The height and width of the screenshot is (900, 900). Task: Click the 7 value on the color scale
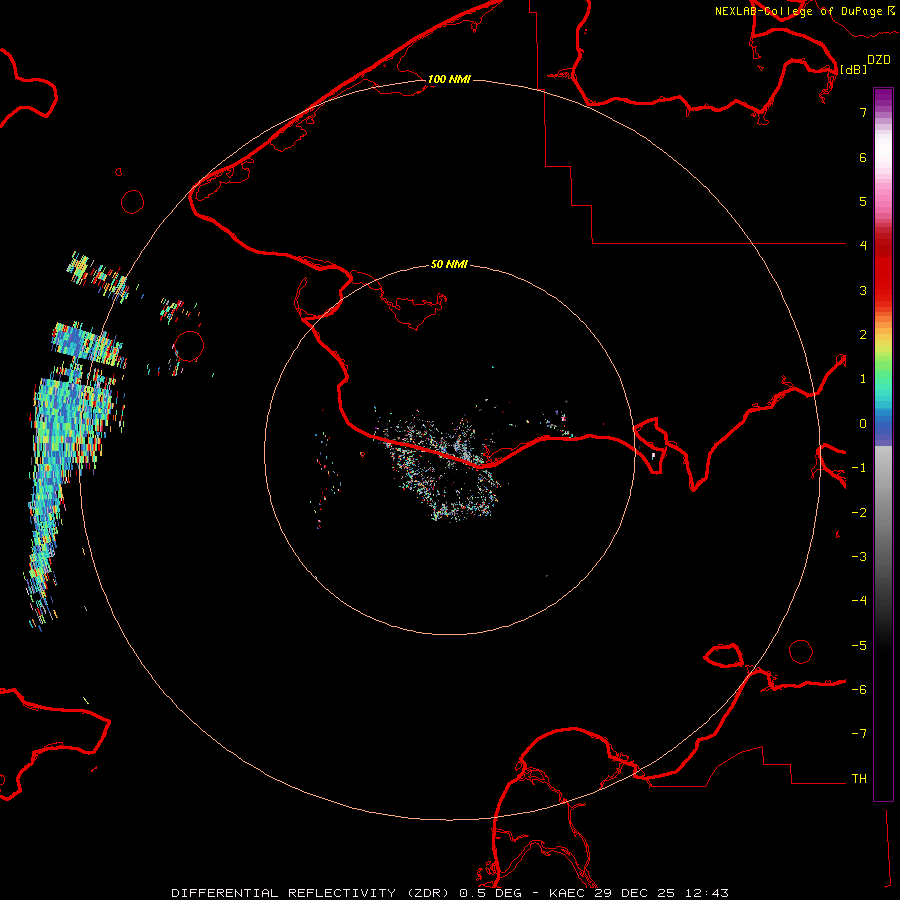click(863, 112)
